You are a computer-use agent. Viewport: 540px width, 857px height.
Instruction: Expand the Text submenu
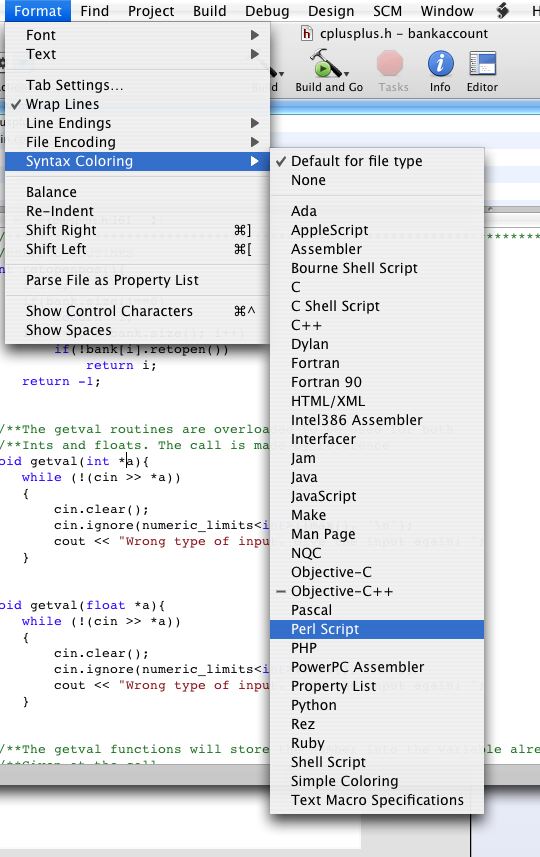click(137, 54)
